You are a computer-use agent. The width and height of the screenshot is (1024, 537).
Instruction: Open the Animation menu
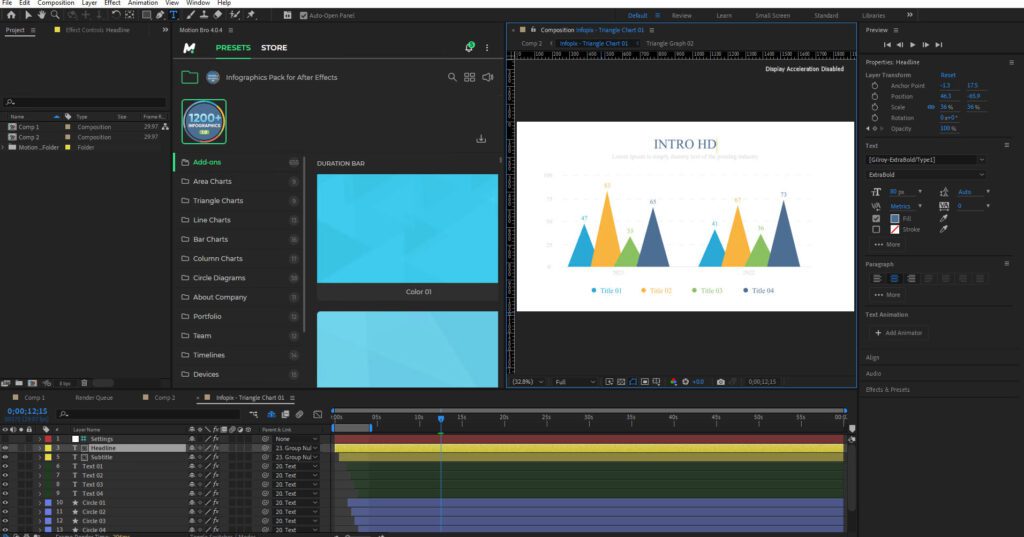[x=142, y=3]
